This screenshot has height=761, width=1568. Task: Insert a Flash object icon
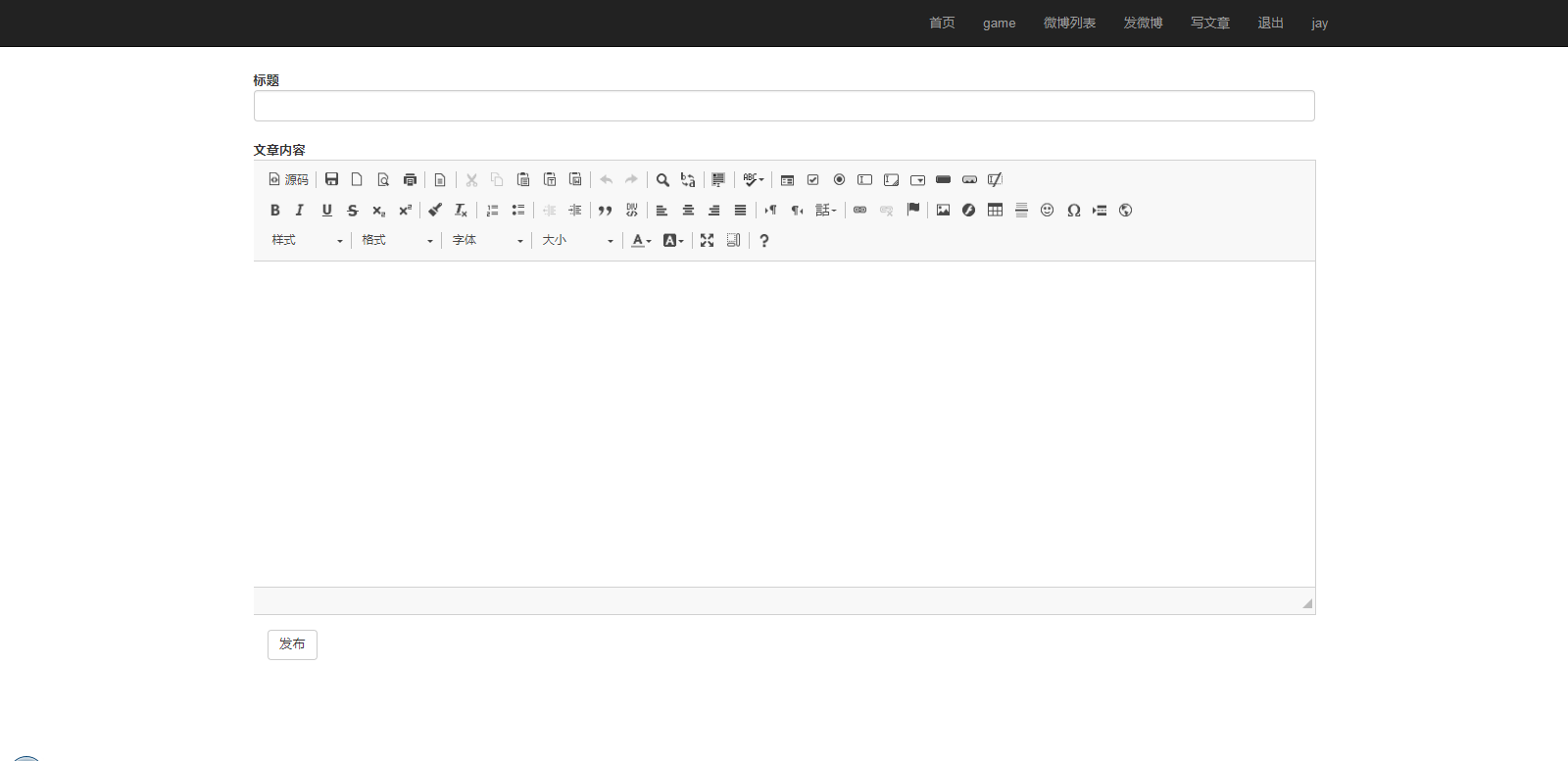click(x=968, y=211)
